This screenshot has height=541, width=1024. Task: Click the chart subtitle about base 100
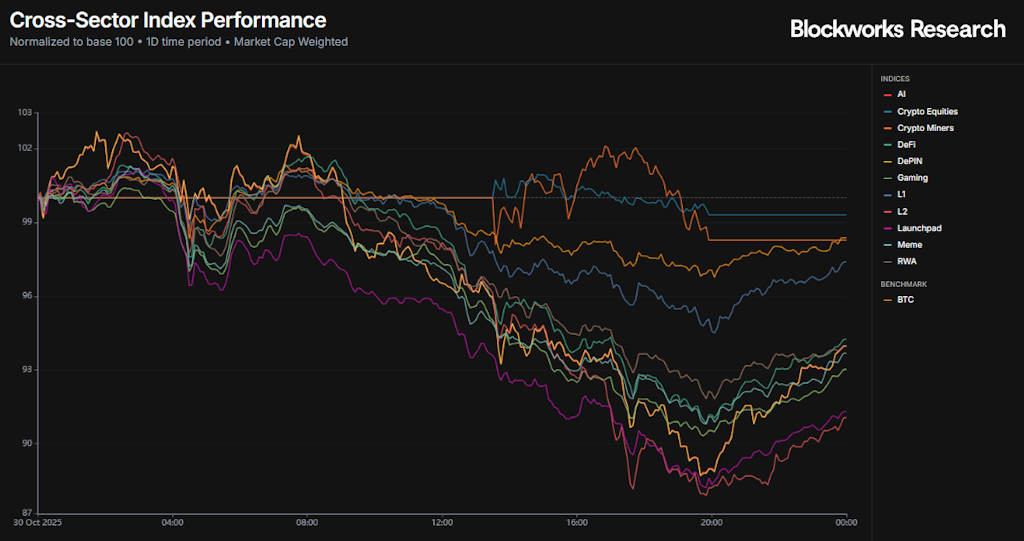(x=179, y=42)
